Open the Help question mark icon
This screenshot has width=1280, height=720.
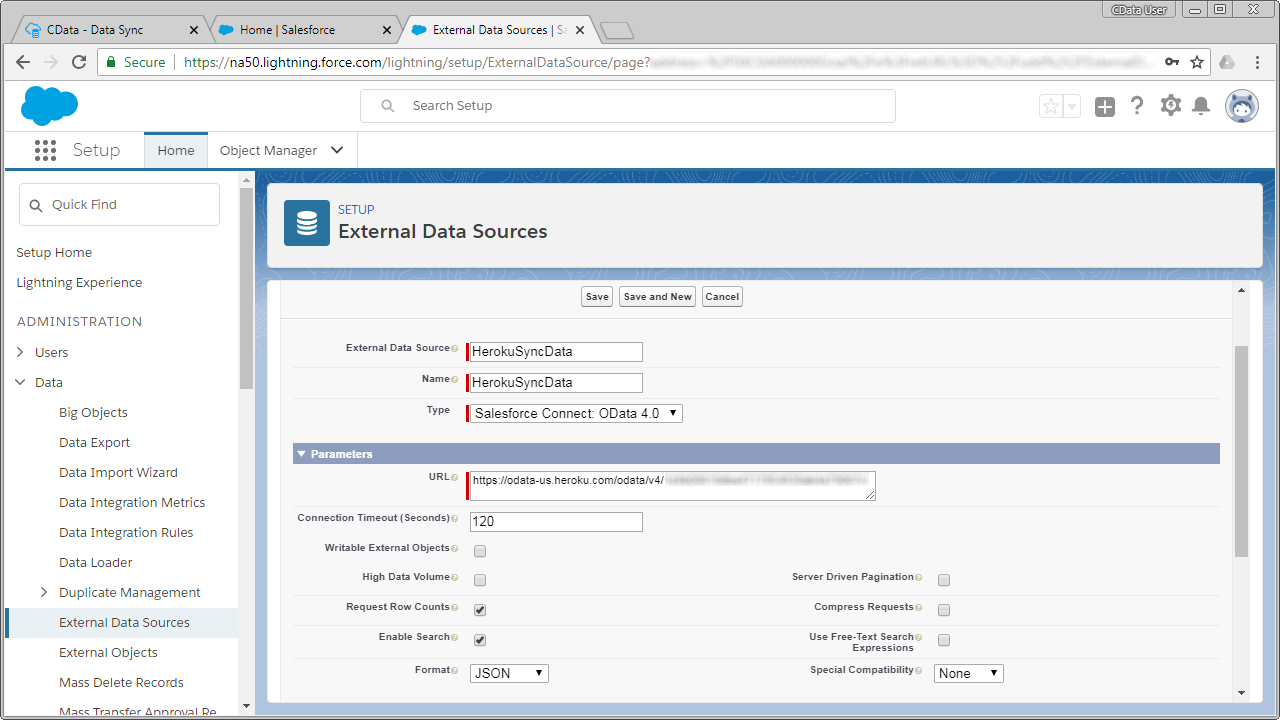pyautogui.click(x=1137, y=106)
